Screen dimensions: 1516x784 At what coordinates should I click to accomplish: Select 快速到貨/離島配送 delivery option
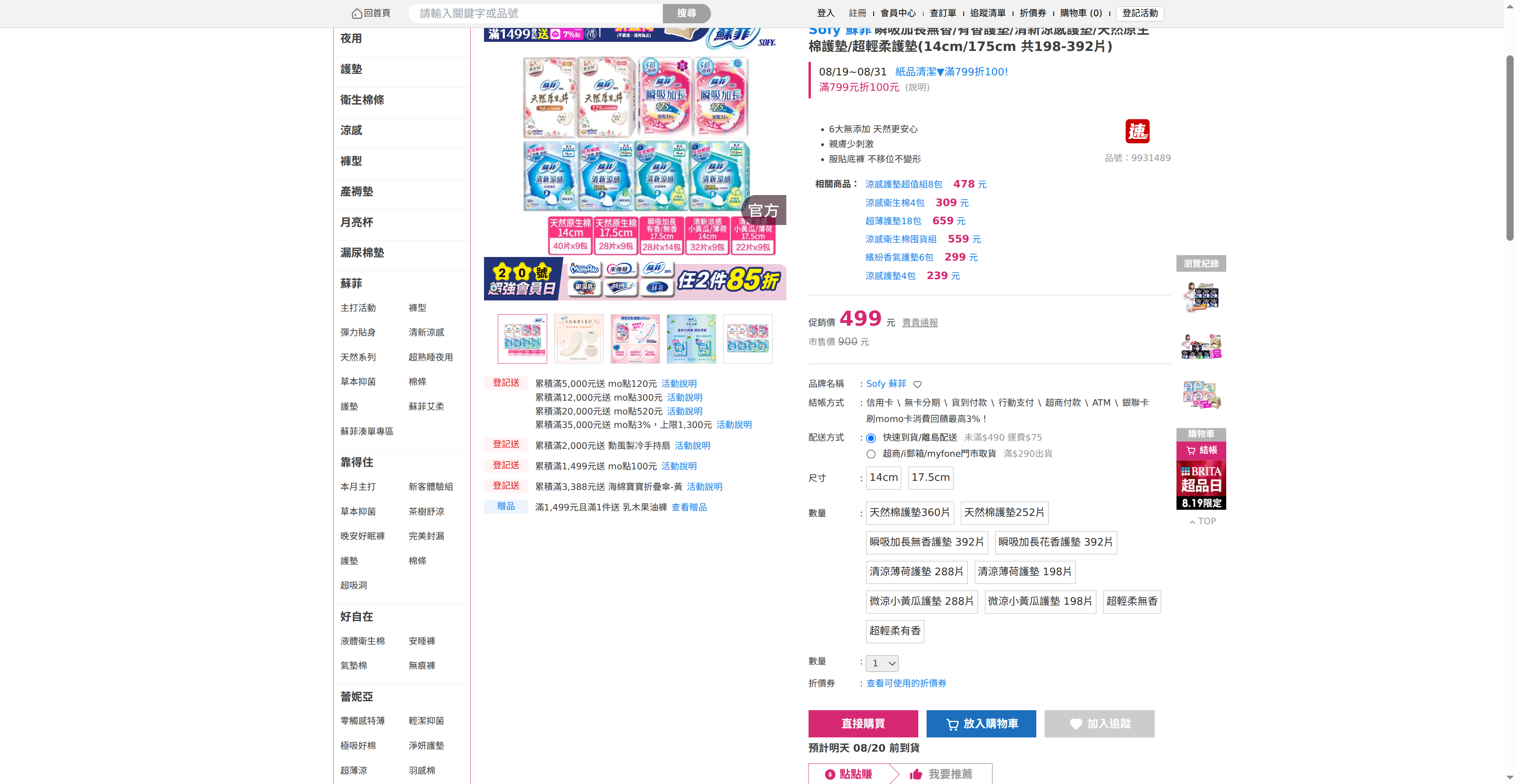pos(871,438)
